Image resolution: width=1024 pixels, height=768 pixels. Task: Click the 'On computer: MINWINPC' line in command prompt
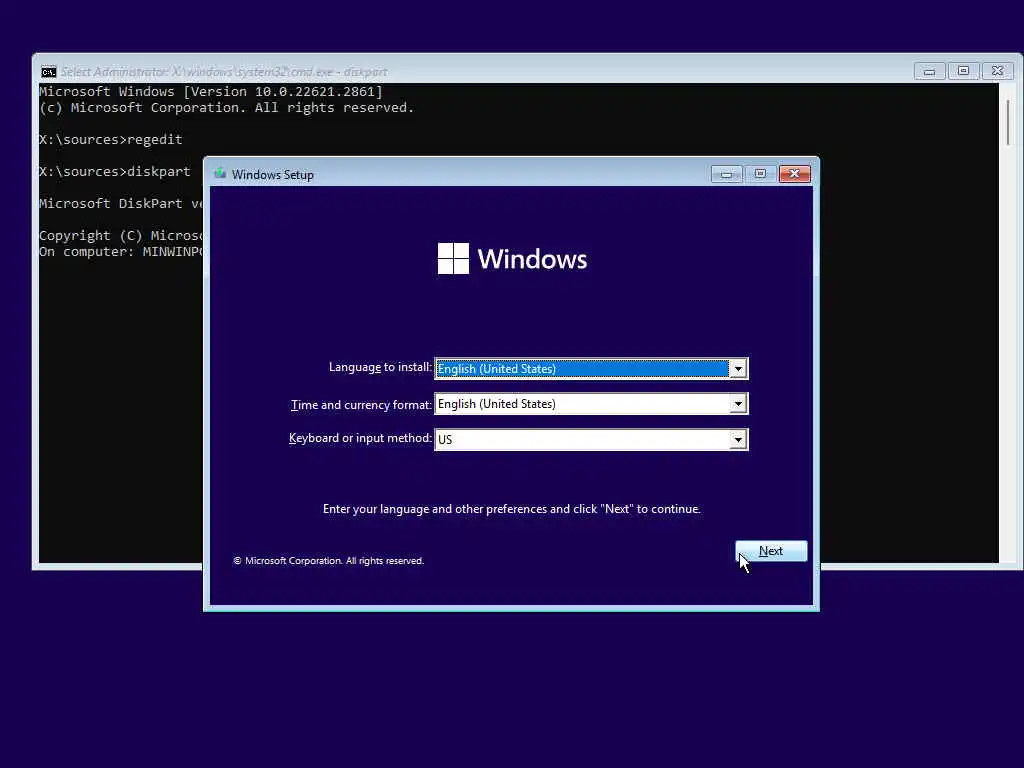coord(121,252)
